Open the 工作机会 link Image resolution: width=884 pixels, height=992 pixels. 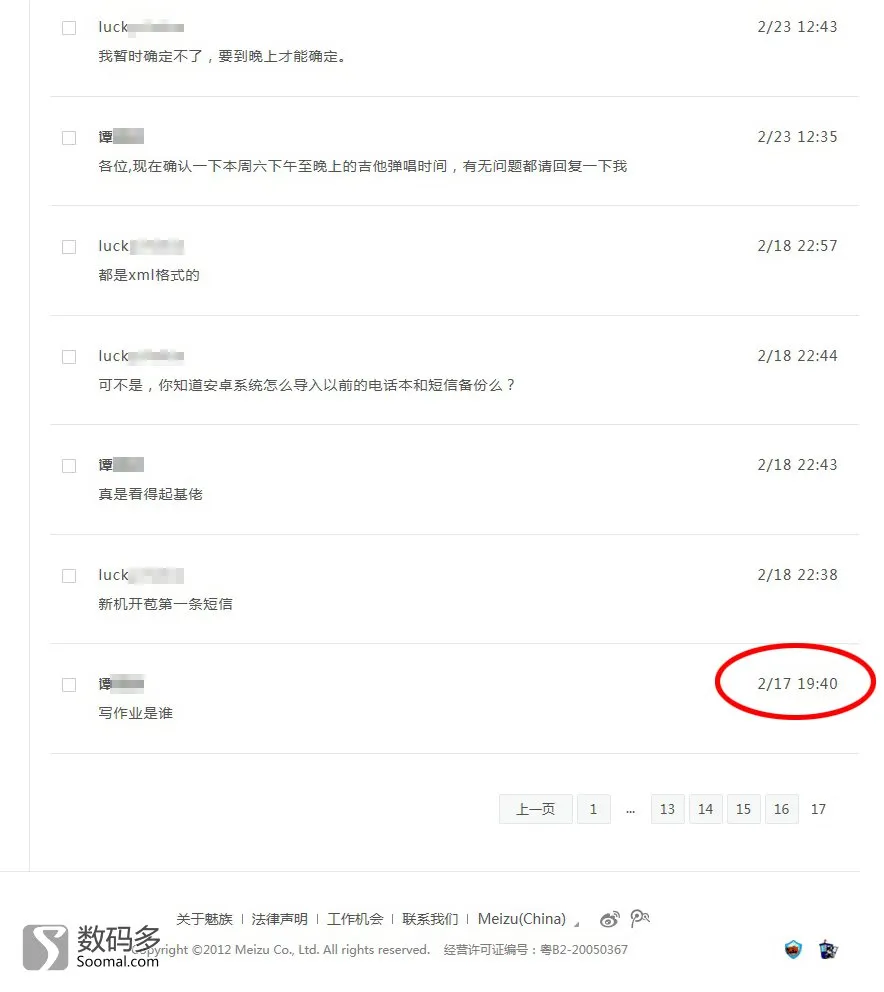click(355, 919)
